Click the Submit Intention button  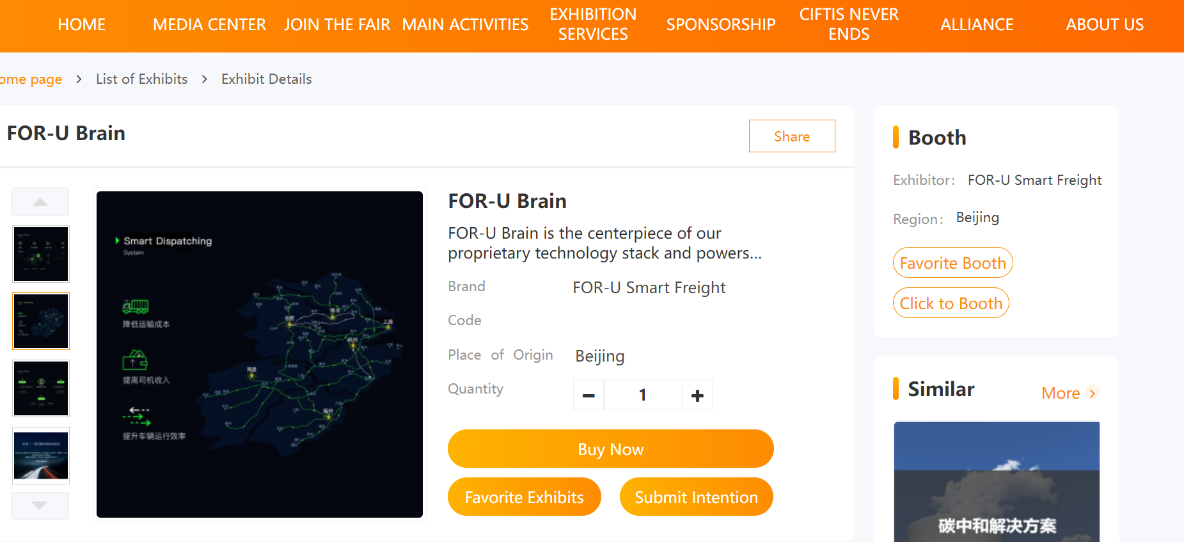coord(696,497)
